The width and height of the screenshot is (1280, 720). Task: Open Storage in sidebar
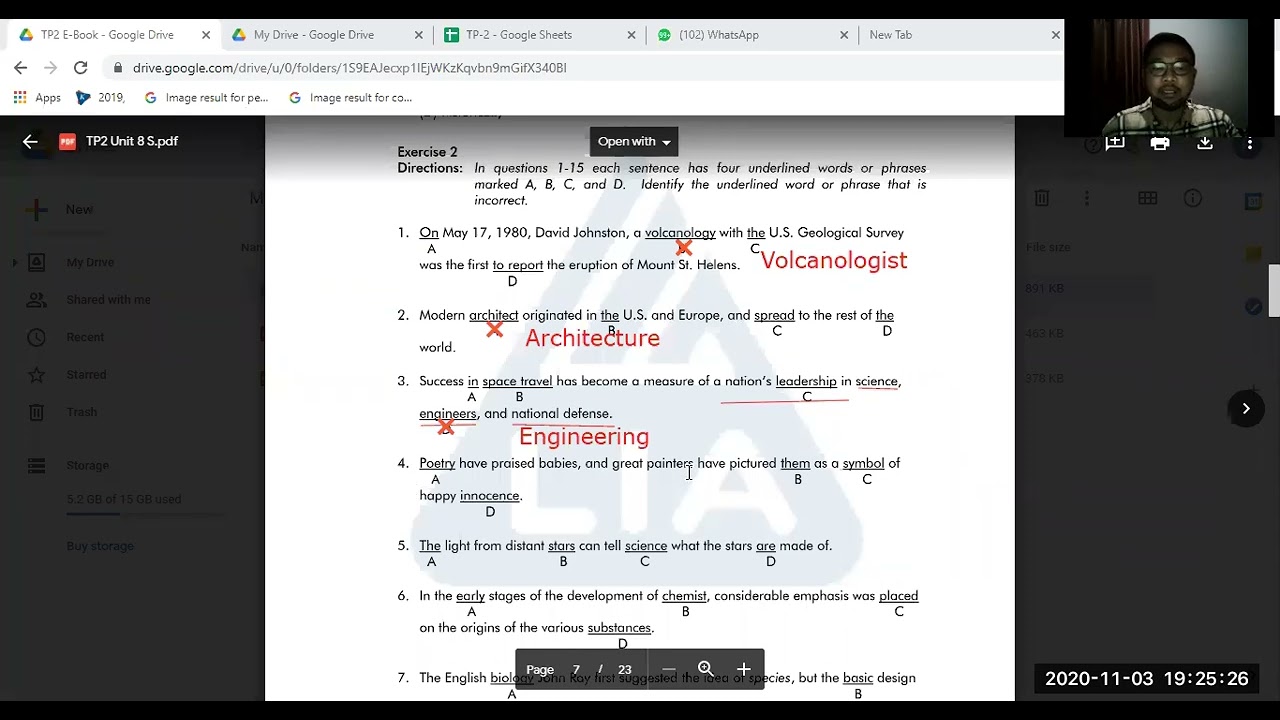[87, 465]
